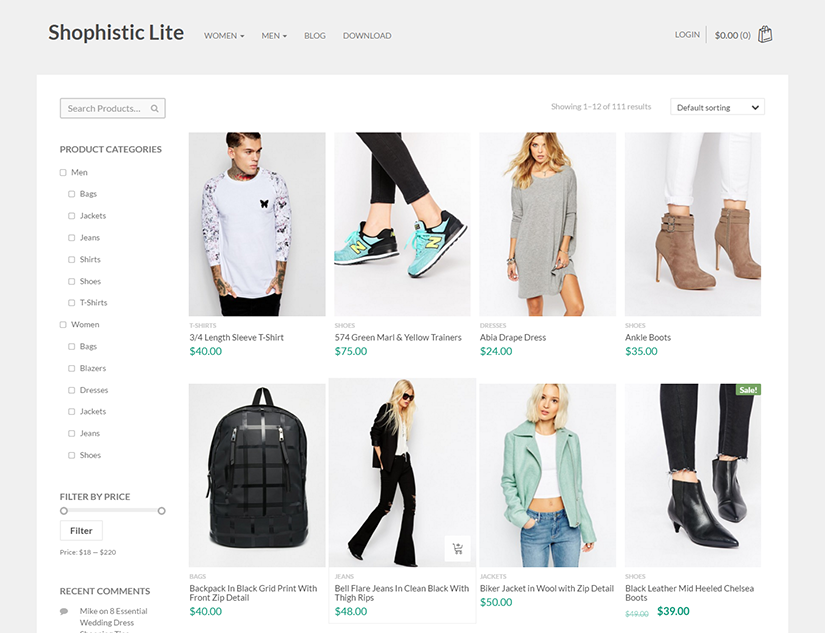The width and height of the screenshot is (825, 633).
Task: Click the Shophistic Lite site title
Action: pos(116,33)
